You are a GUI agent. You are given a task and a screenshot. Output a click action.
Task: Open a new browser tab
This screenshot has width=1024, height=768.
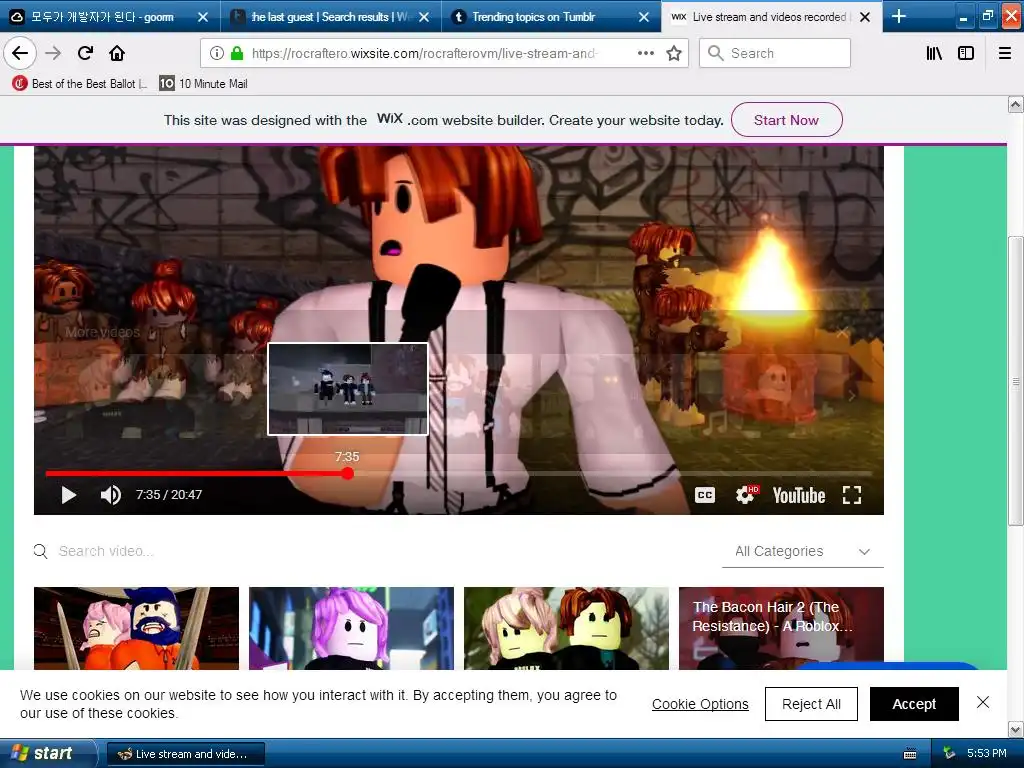coord(899,16)
